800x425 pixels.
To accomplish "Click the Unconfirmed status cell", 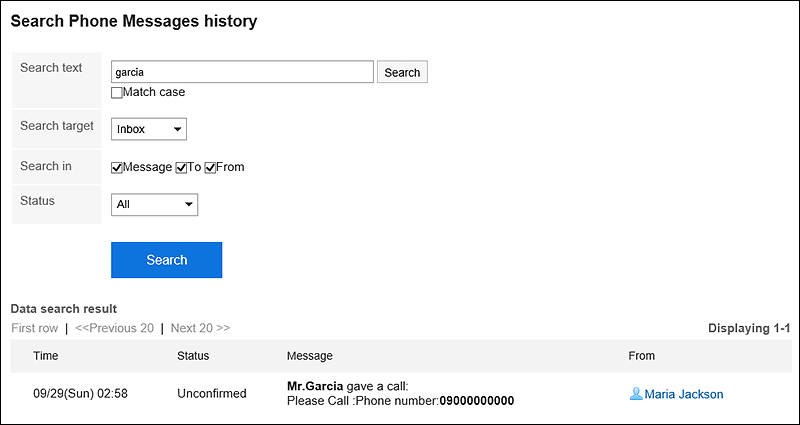I will 212,393.
